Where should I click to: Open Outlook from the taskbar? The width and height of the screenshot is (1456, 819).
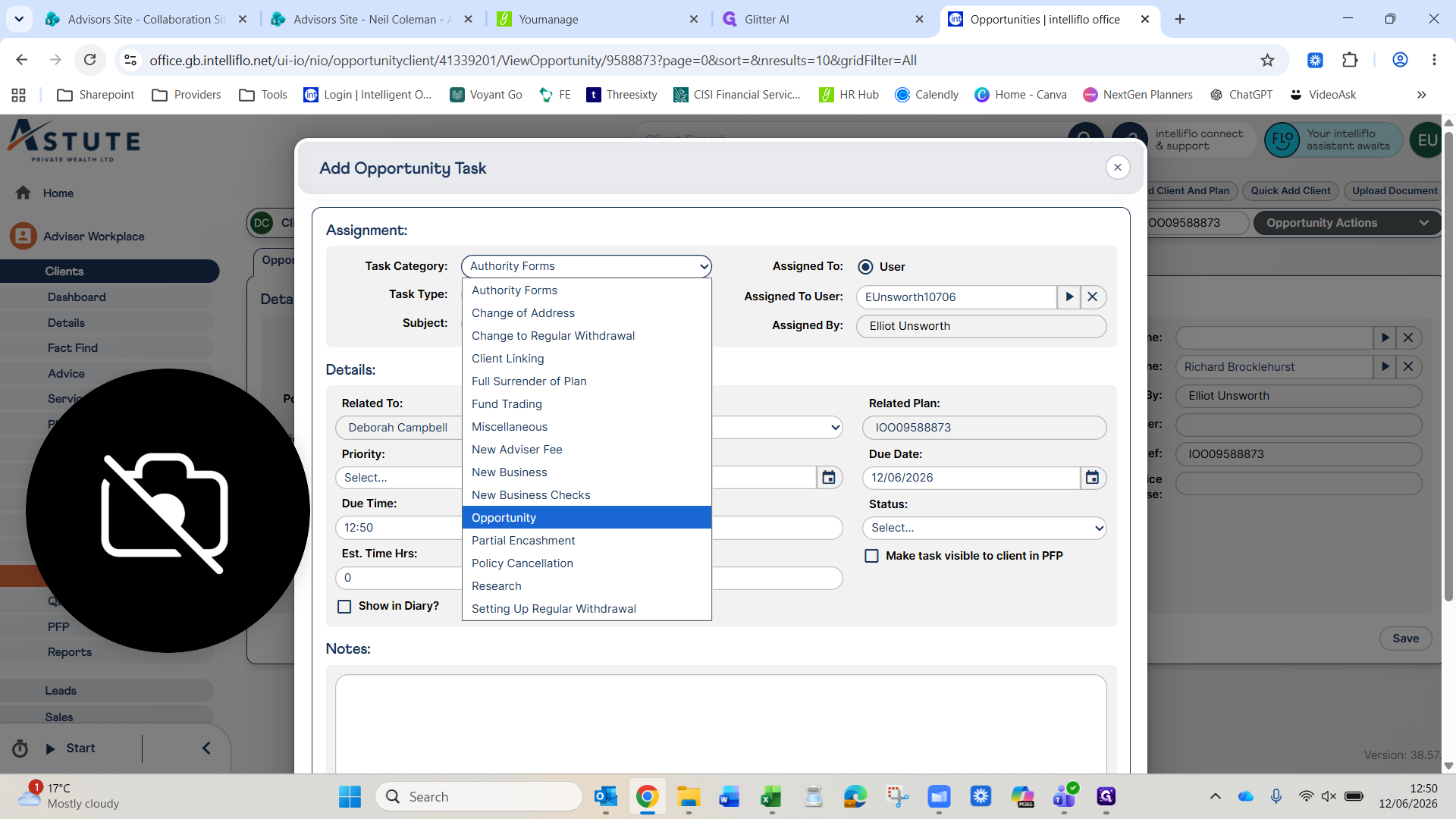point(606,797)
